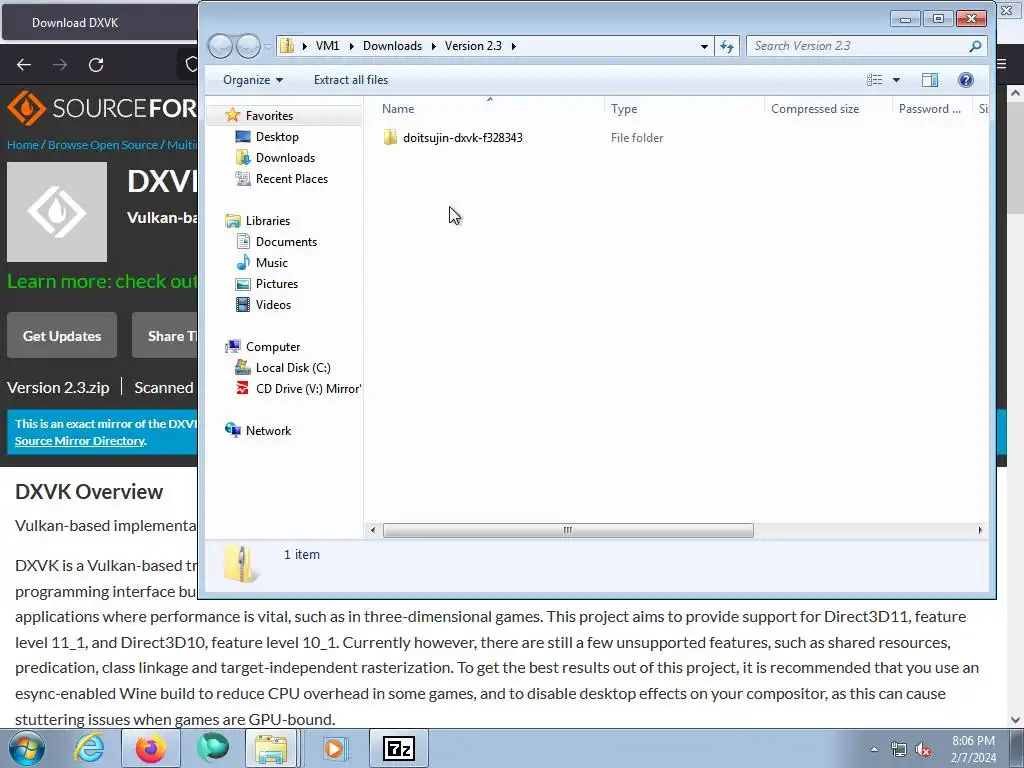The width and height of the screenshot is (1024, 768).
Task: Click the browser Forward arrow
Action: pyautogui.click(x=60, y=65)
